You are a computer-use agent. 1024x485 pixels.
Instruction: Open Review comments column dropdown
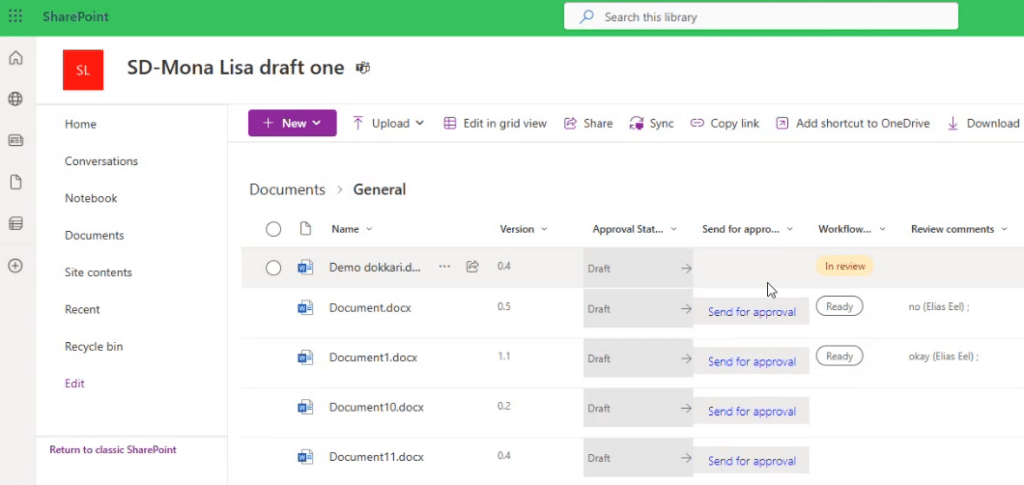click(x=1004, y=229)
